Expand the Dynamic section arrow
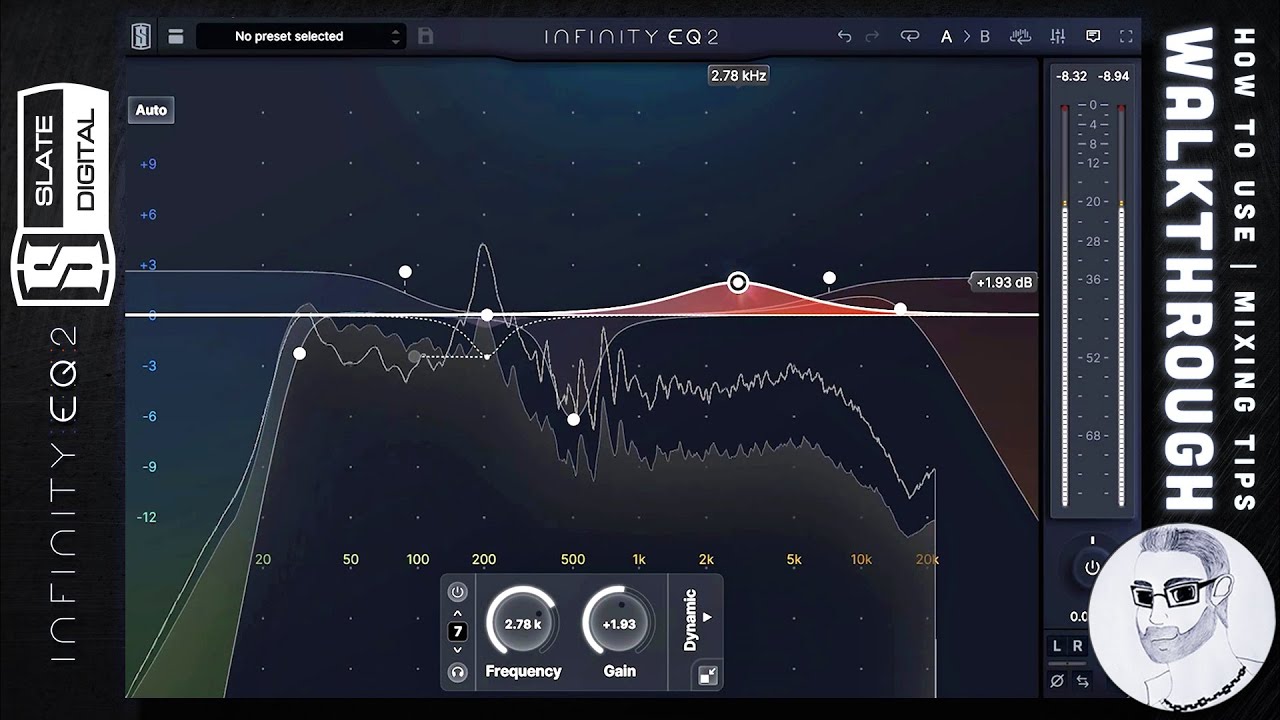Screen dimensions: 1280x720 click(x=708, y=617)
